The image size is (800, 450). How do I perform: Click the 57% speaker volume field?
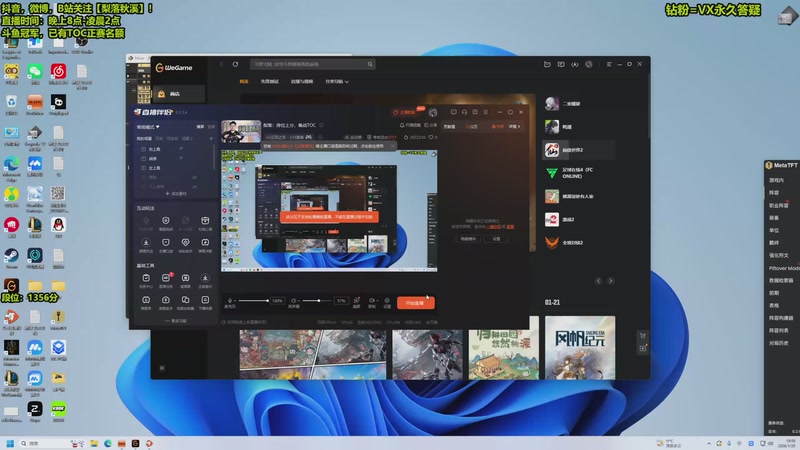coord(341,301)
